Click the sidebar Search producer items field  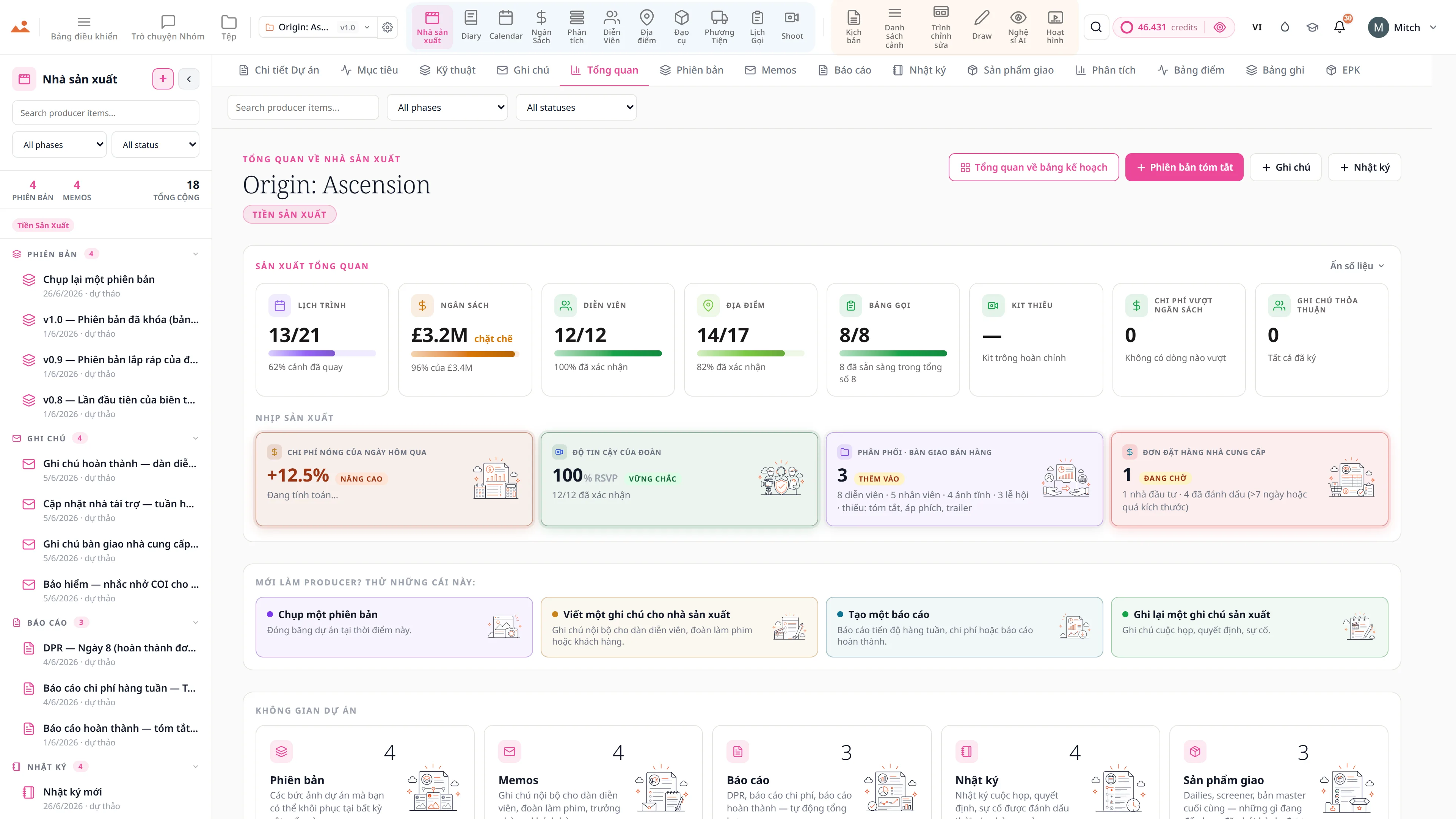(x=106, y=113)
